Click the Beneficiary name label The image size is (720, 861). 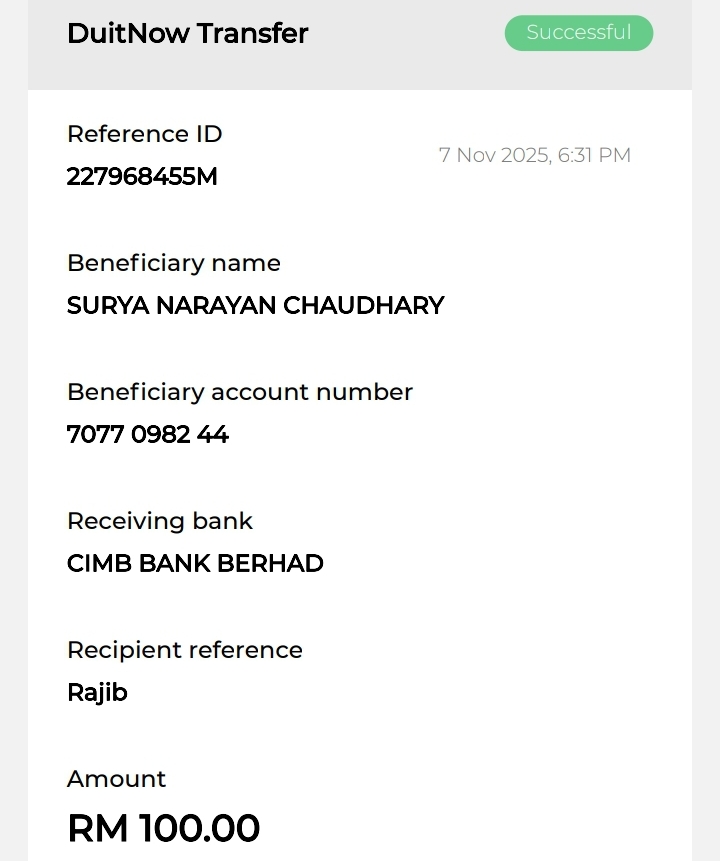coord(173,263)
